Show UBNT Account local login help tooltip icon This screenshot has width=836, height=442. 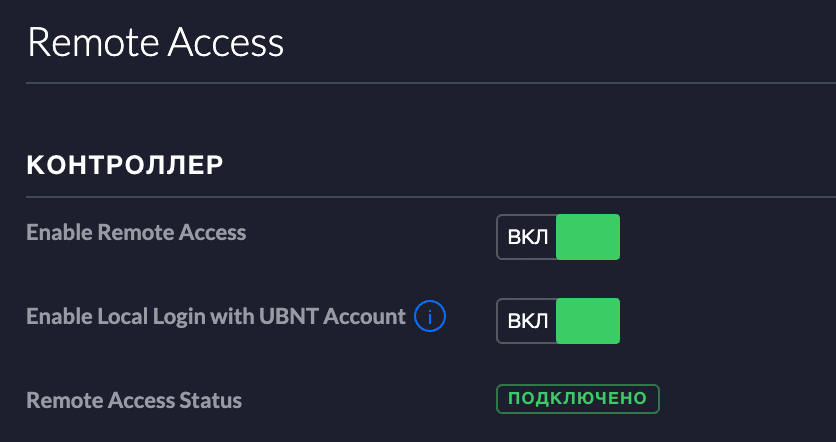430,317
